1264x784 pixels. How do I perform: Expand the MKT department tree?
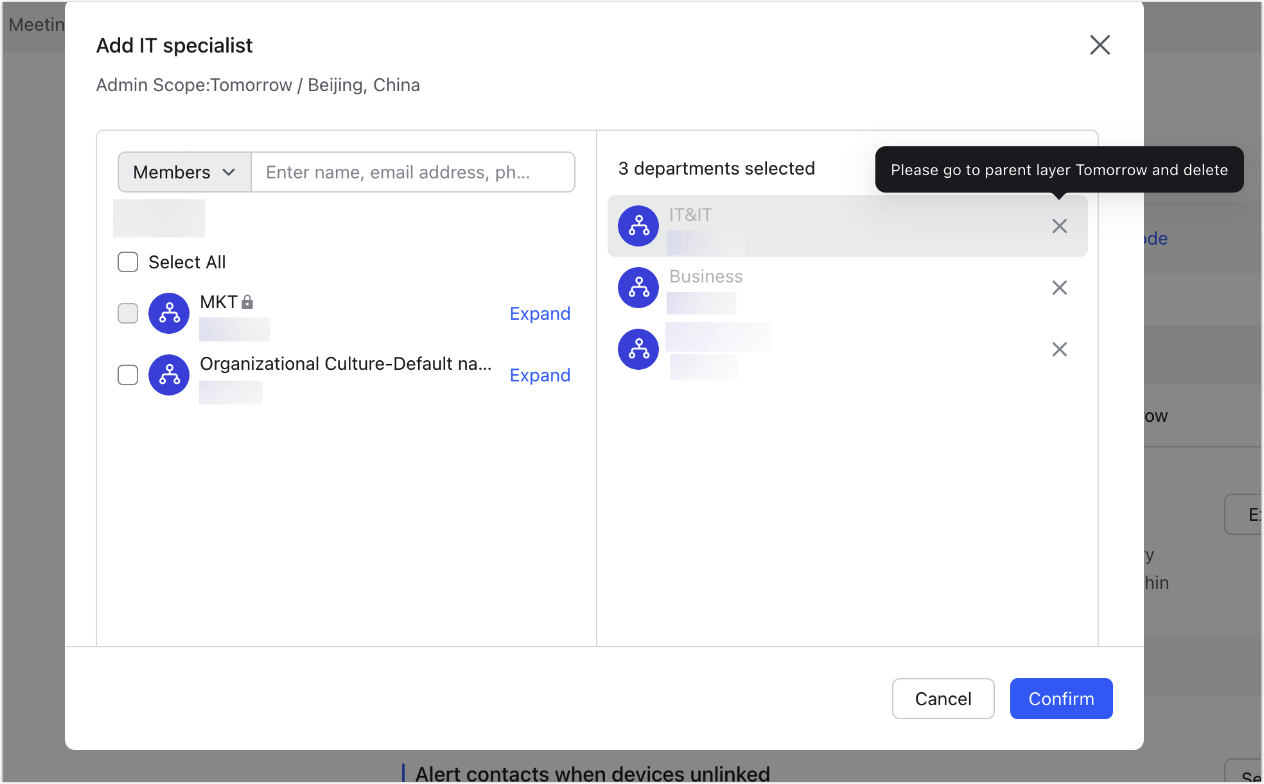(x=540, y=313)
